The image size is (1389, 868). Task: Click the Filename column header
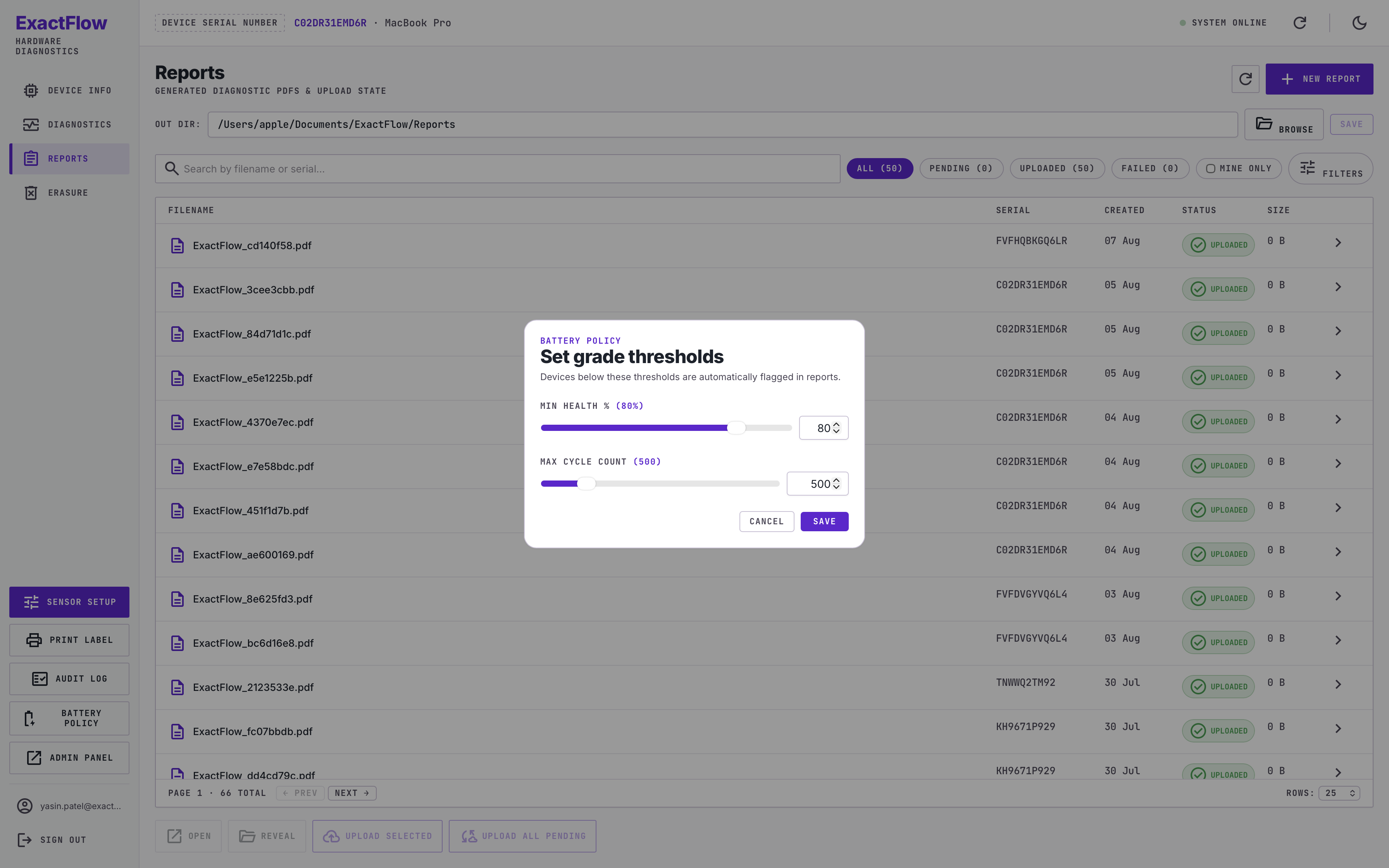tap(191, 211)
